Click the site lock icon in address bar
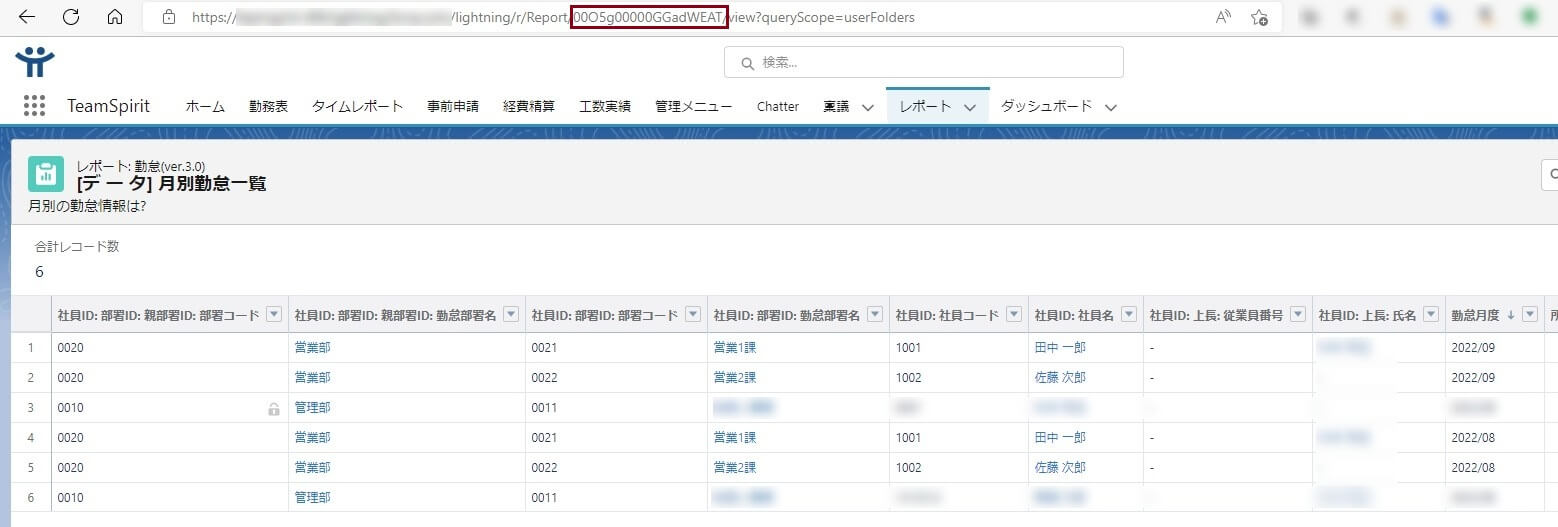This screenshot has width=1558, height=527. coord(169,17)
